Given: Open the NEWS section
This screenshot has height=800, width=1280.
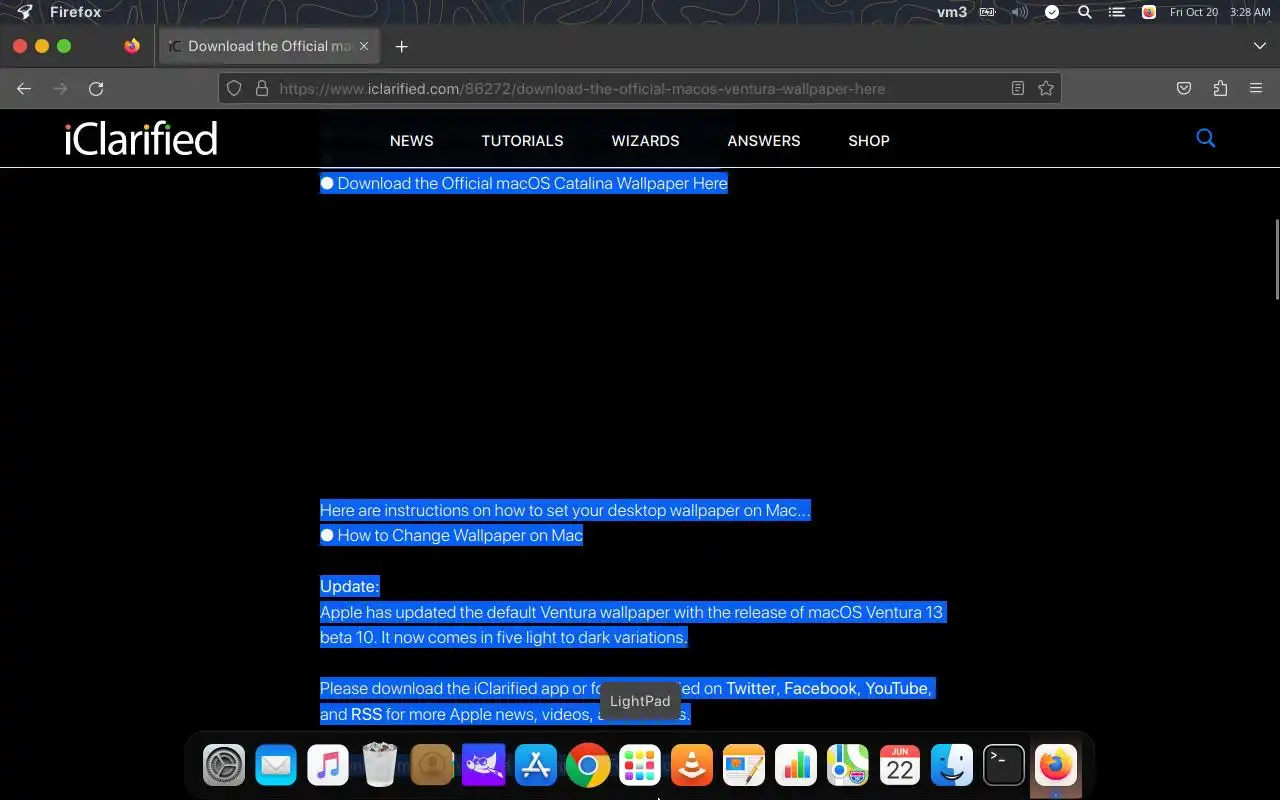Looking at the screenshot, I should point(411,141).
